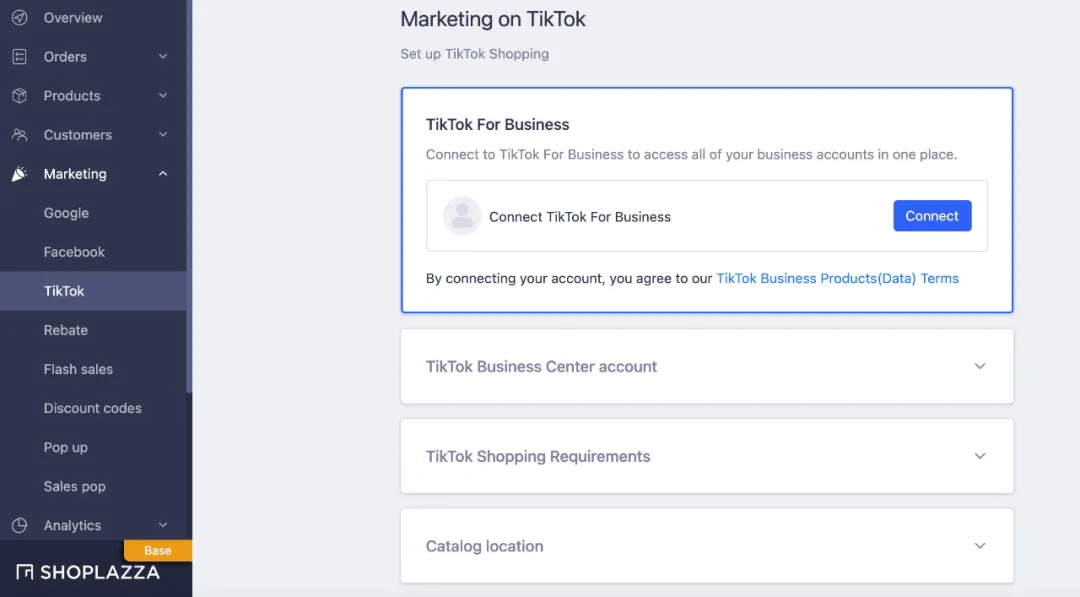Click the Overview paper-plane icon

[19, 18]
